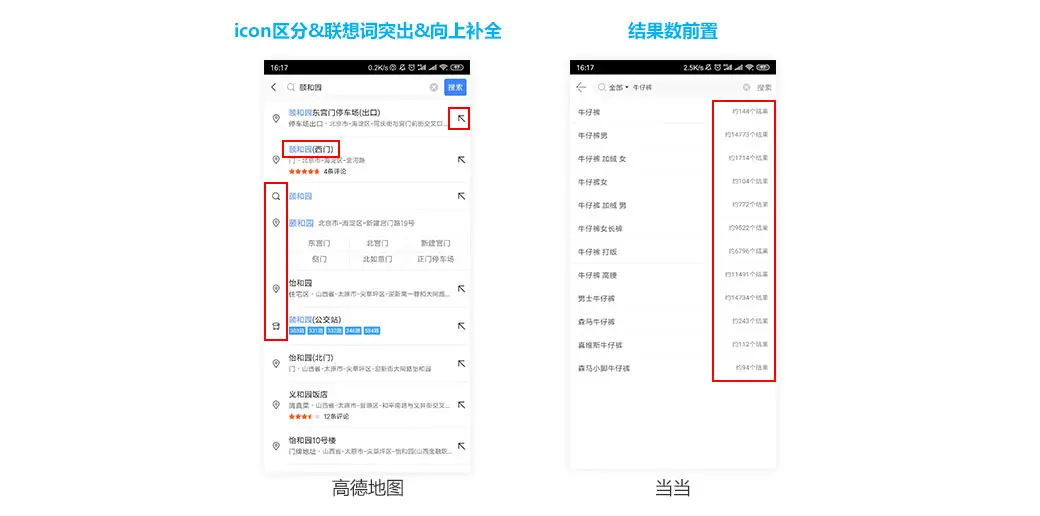The height and width of the screenshot is (516, 1040).
Task: Tap 约11491个结果 count
Action: (x=747, y=275)
